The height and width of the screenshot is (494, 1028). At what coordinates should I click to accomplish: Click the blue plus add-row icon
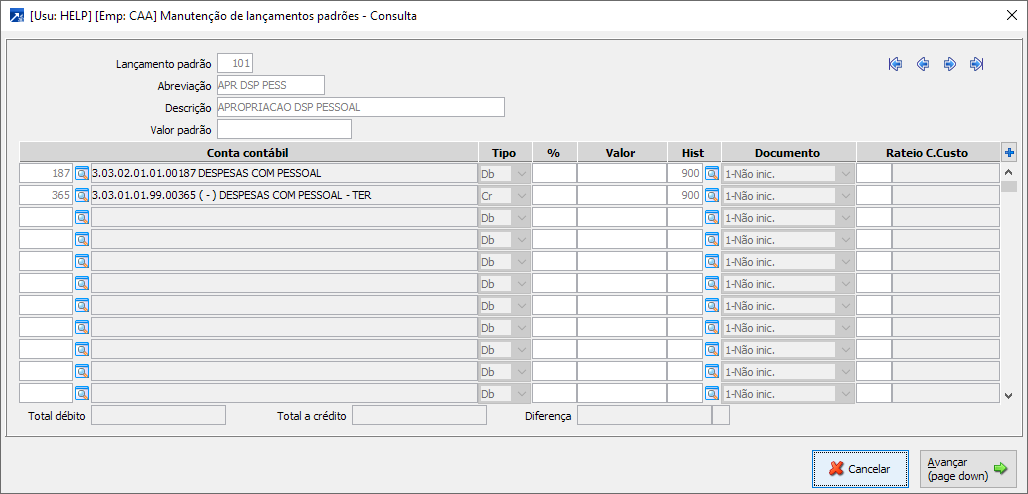pyautogui.click(x=1009, y=153)
